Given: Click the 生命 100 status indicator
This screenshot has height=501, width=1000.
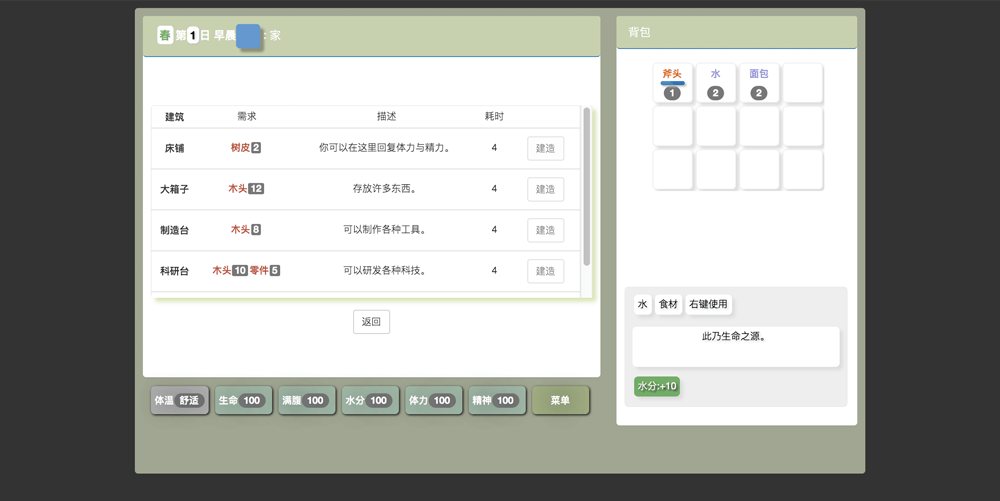Looking at the screenshot, I should coord(242,400).
